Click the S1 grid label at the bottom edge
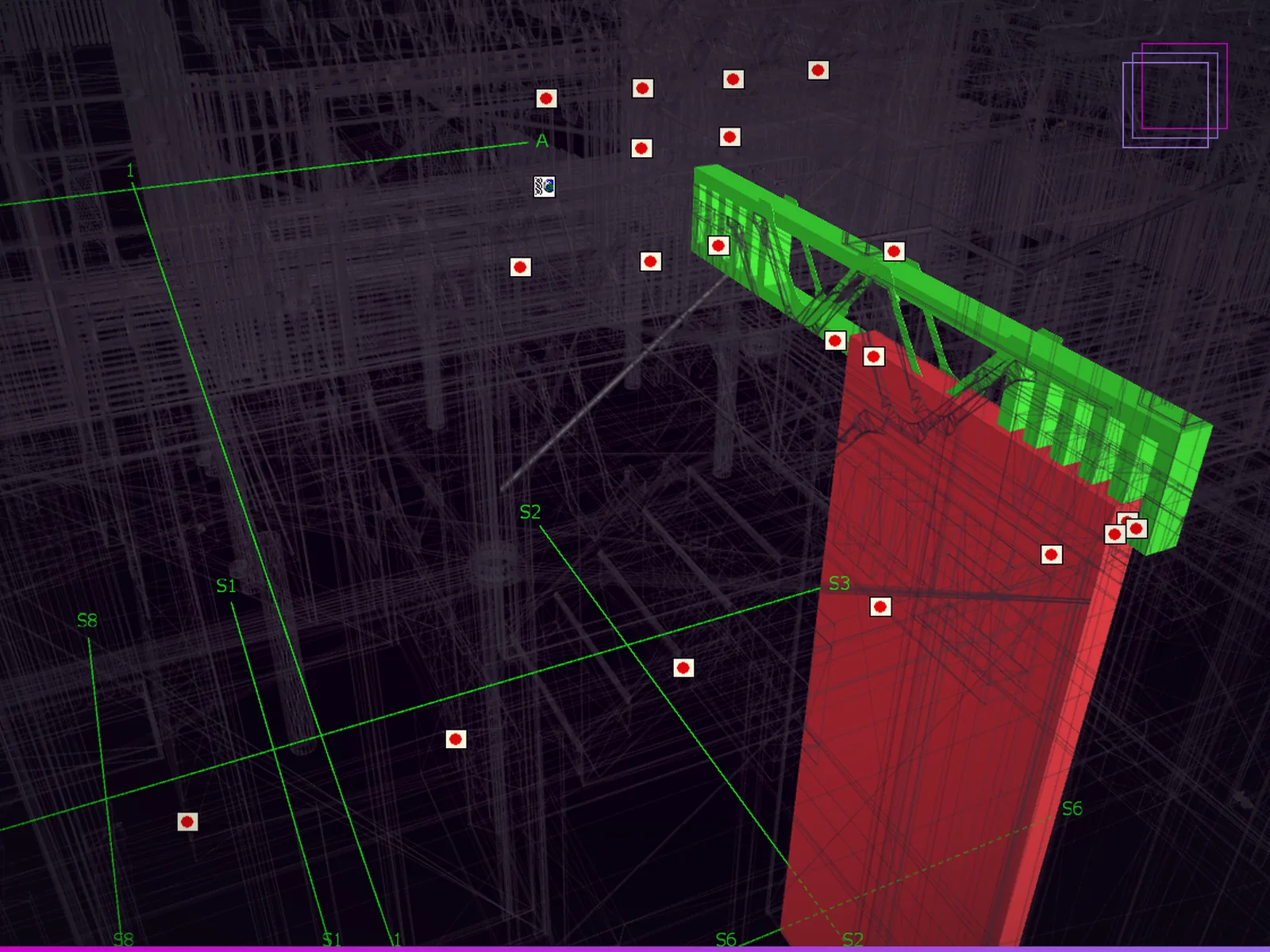Image resolution: width=1270 pixels, height=952 pixels. [x=332, y=939]
